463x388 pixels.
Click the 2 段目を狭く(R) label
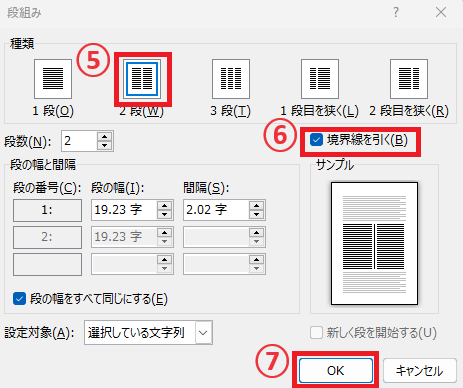click(x=409, y=111)
